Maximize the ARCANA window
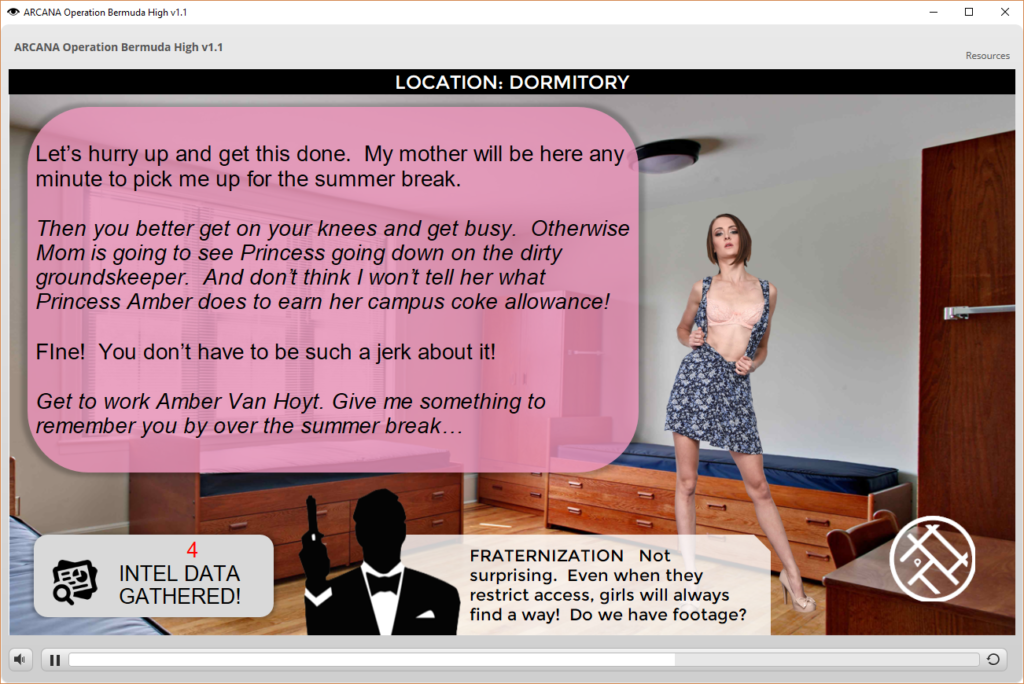This screenshot has height=684, width=1024. 969,12
